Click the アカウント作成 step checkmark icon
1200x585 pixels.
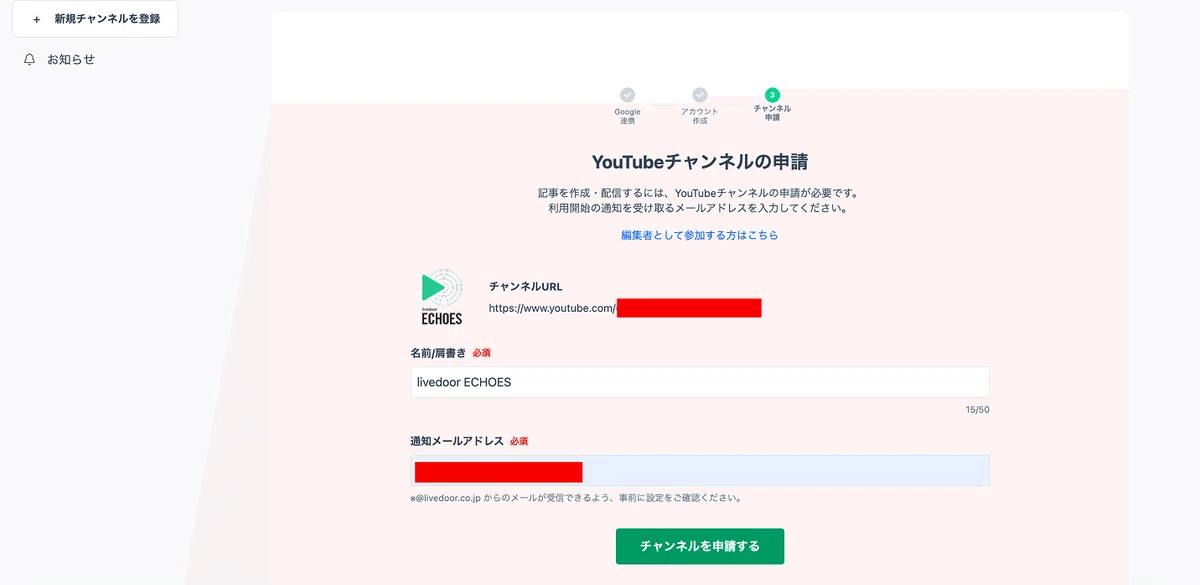click(700, 95)
